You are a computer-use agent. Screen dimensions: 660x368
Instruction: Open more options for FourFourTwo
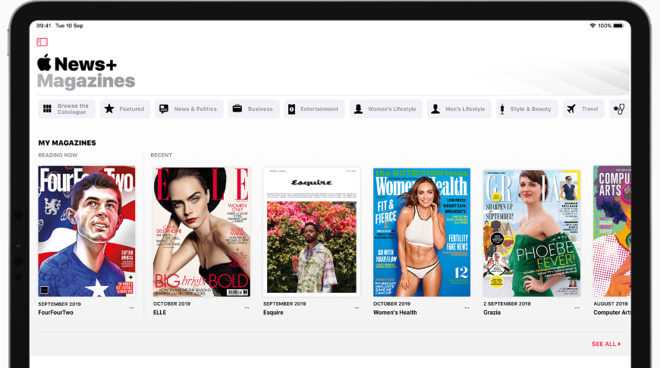[x=132, y=308]
